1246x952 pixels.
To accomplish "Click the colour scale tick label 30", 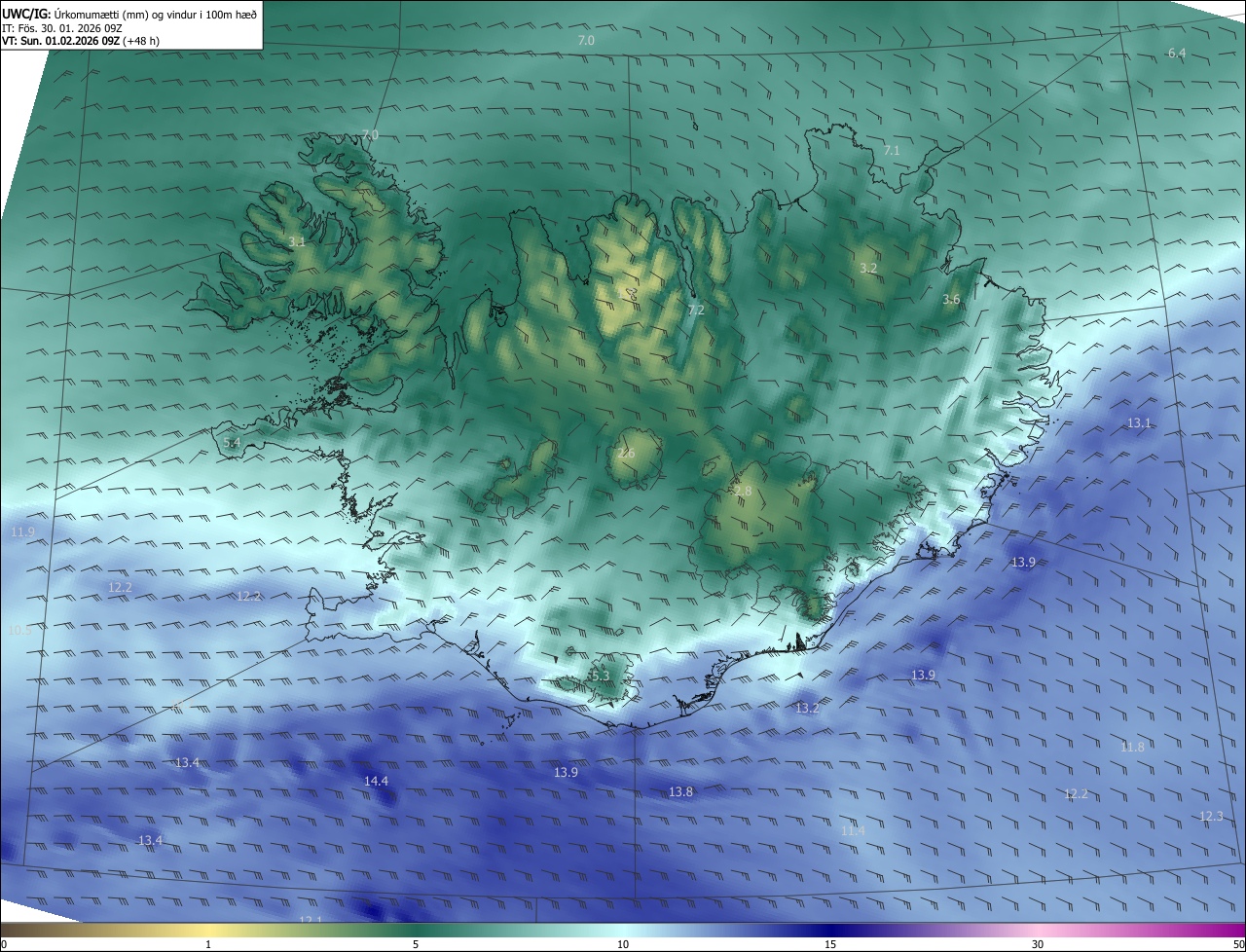I will tap(1038, 945).
